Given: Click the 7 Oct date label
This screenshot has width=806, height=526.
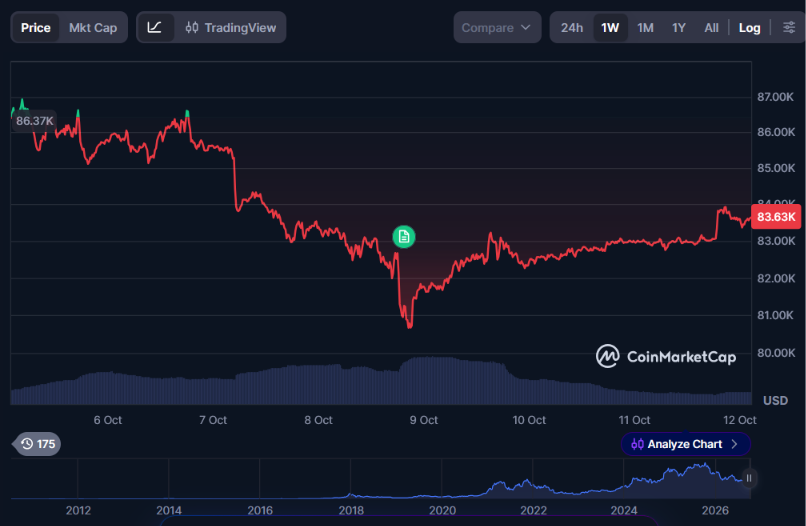Looking at the screenshot, I should [213, 420].
